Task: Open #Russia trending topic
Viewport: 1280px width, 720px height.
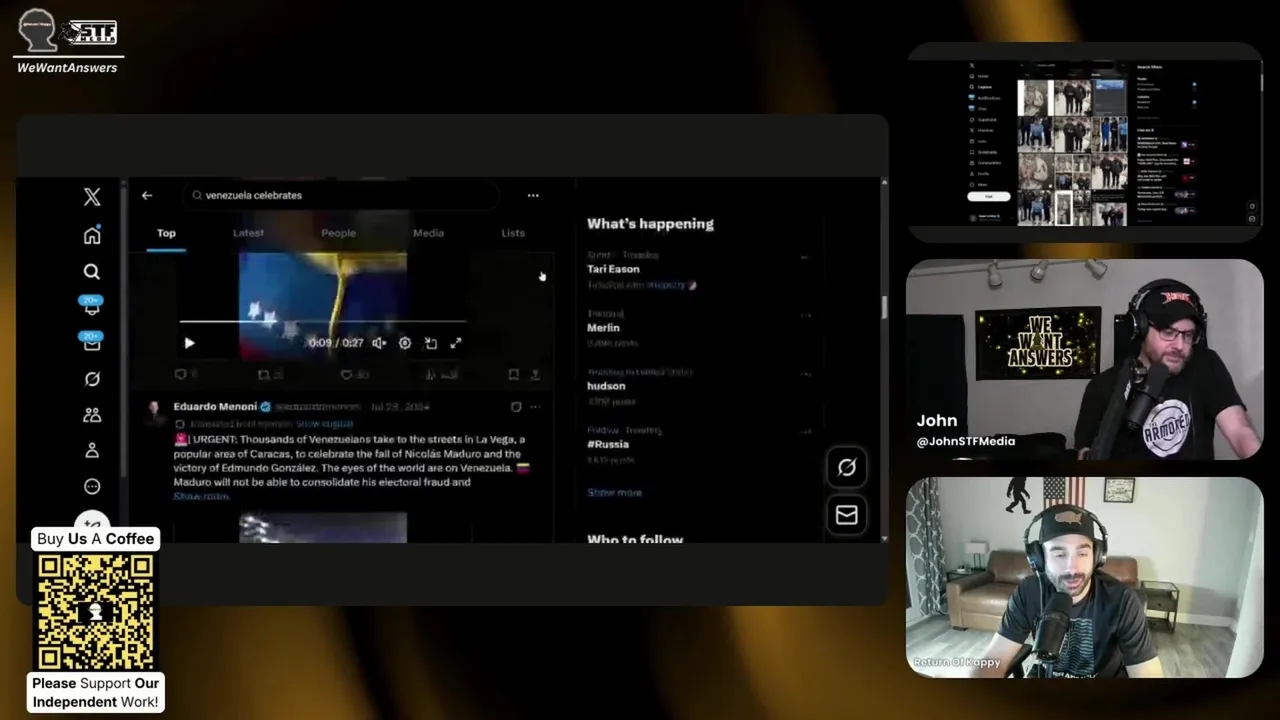Action: (608, 444)
